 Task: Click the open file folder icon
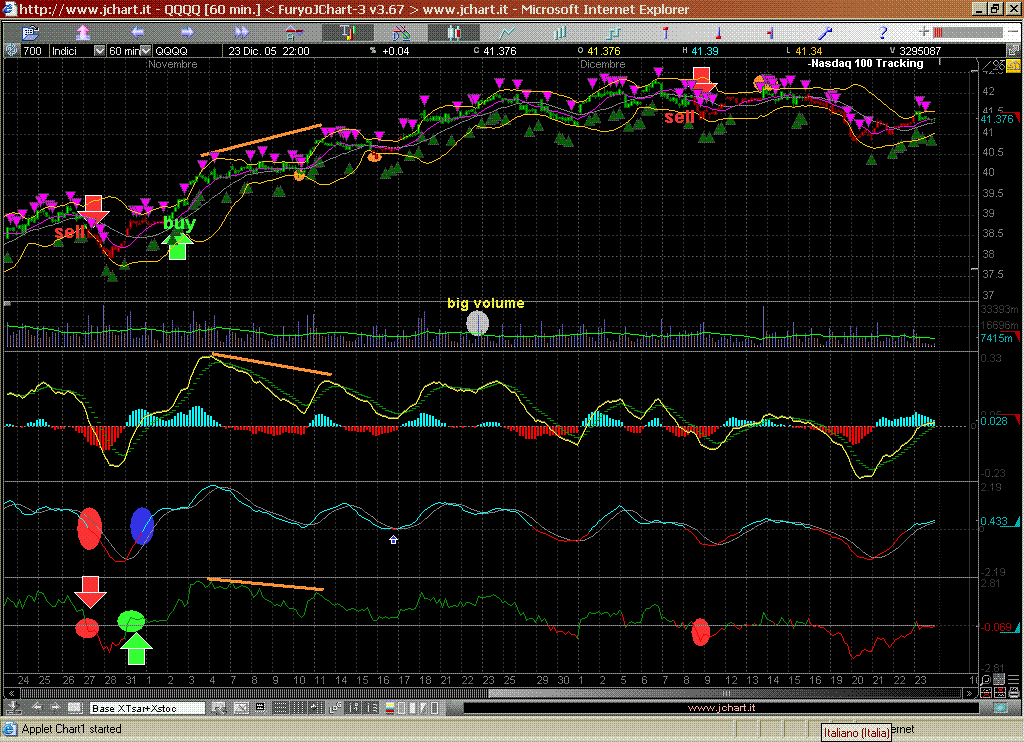32,32
